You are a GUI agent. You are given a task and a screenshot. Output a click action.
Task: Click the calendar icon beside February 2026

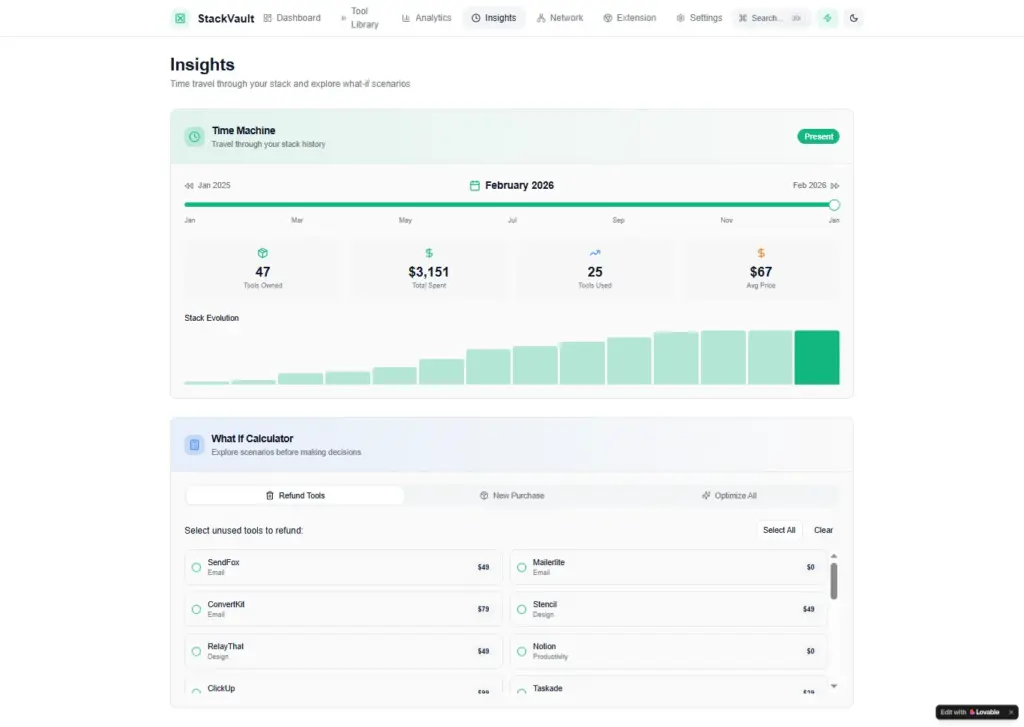[475, 185]
